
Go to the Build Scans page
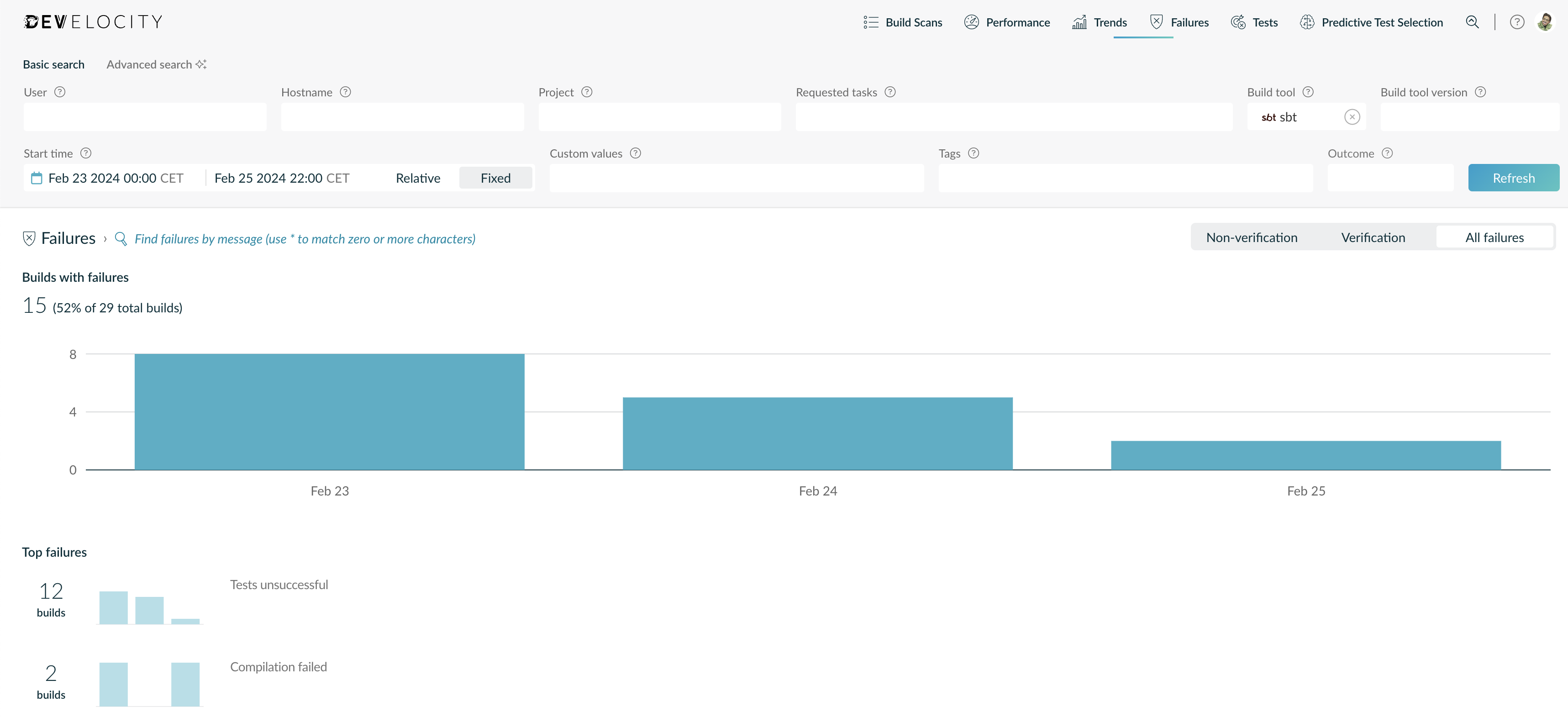903,22
